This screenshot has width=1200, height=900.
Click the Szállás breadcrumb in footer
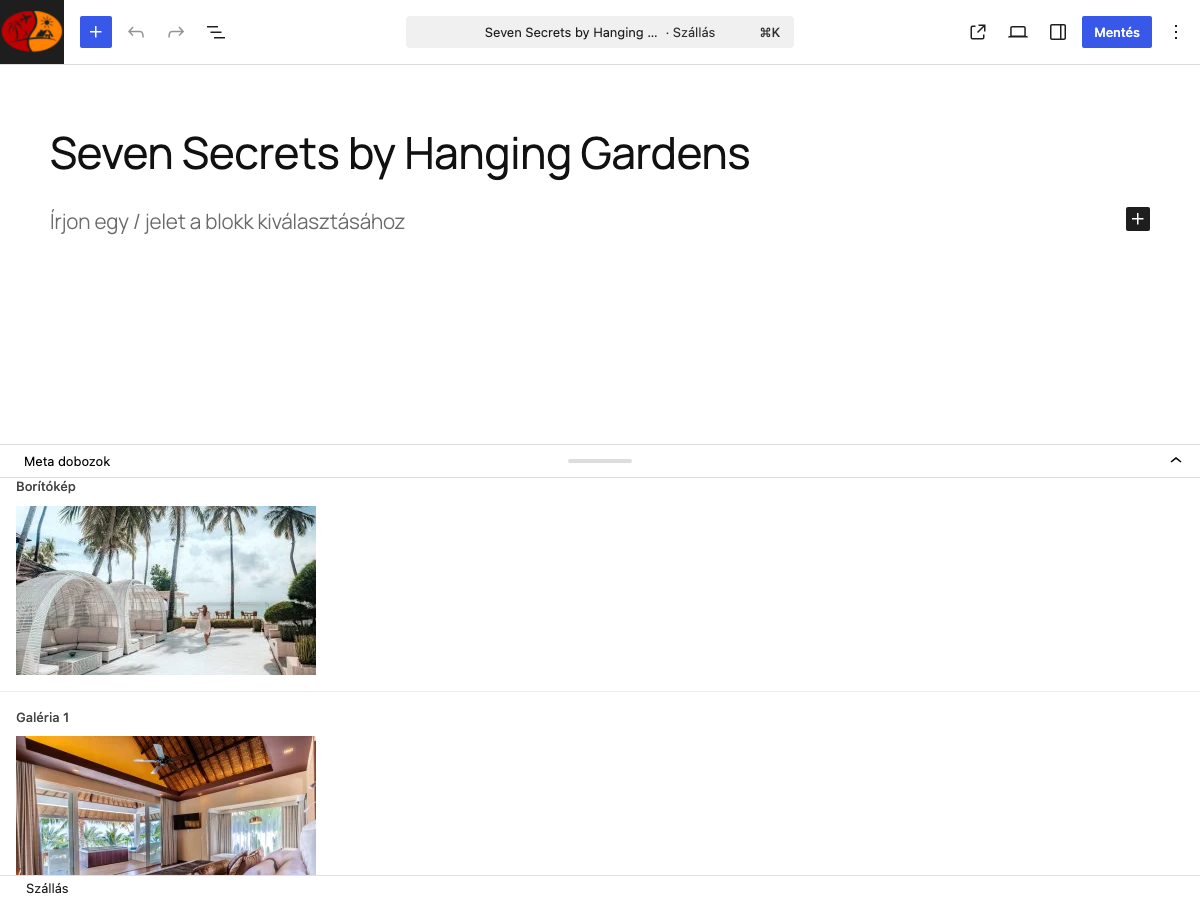pos(47,888)
